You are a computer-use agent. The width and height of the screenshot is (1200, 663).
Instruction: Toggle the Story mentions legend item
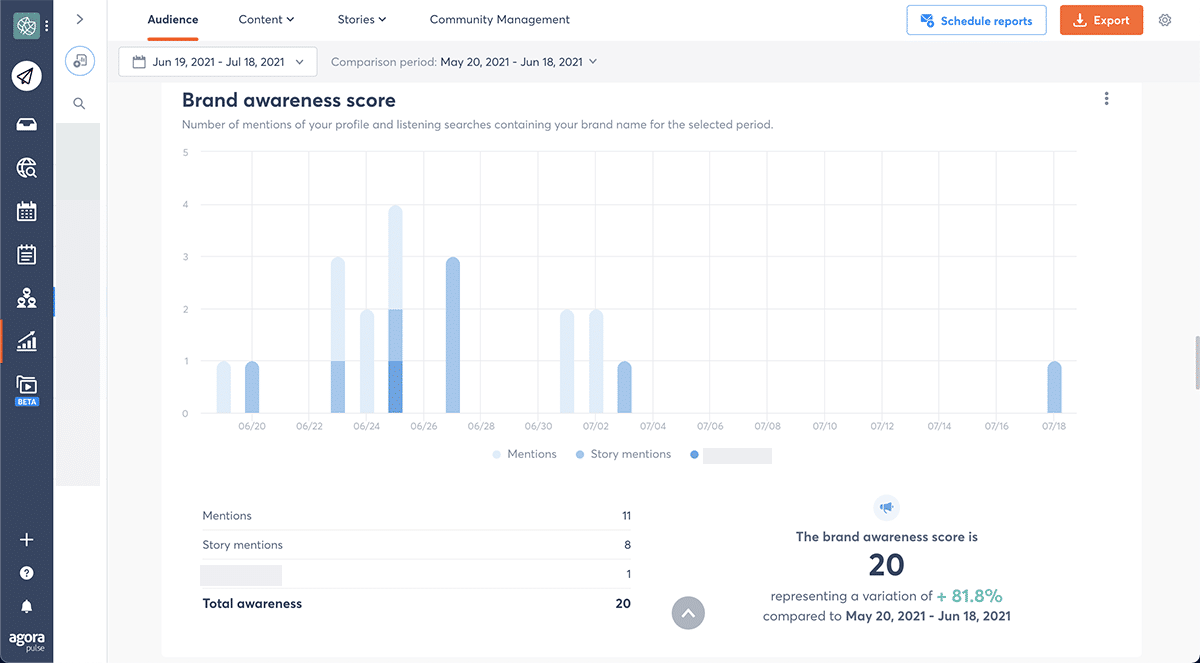click(x=622, y=454)
